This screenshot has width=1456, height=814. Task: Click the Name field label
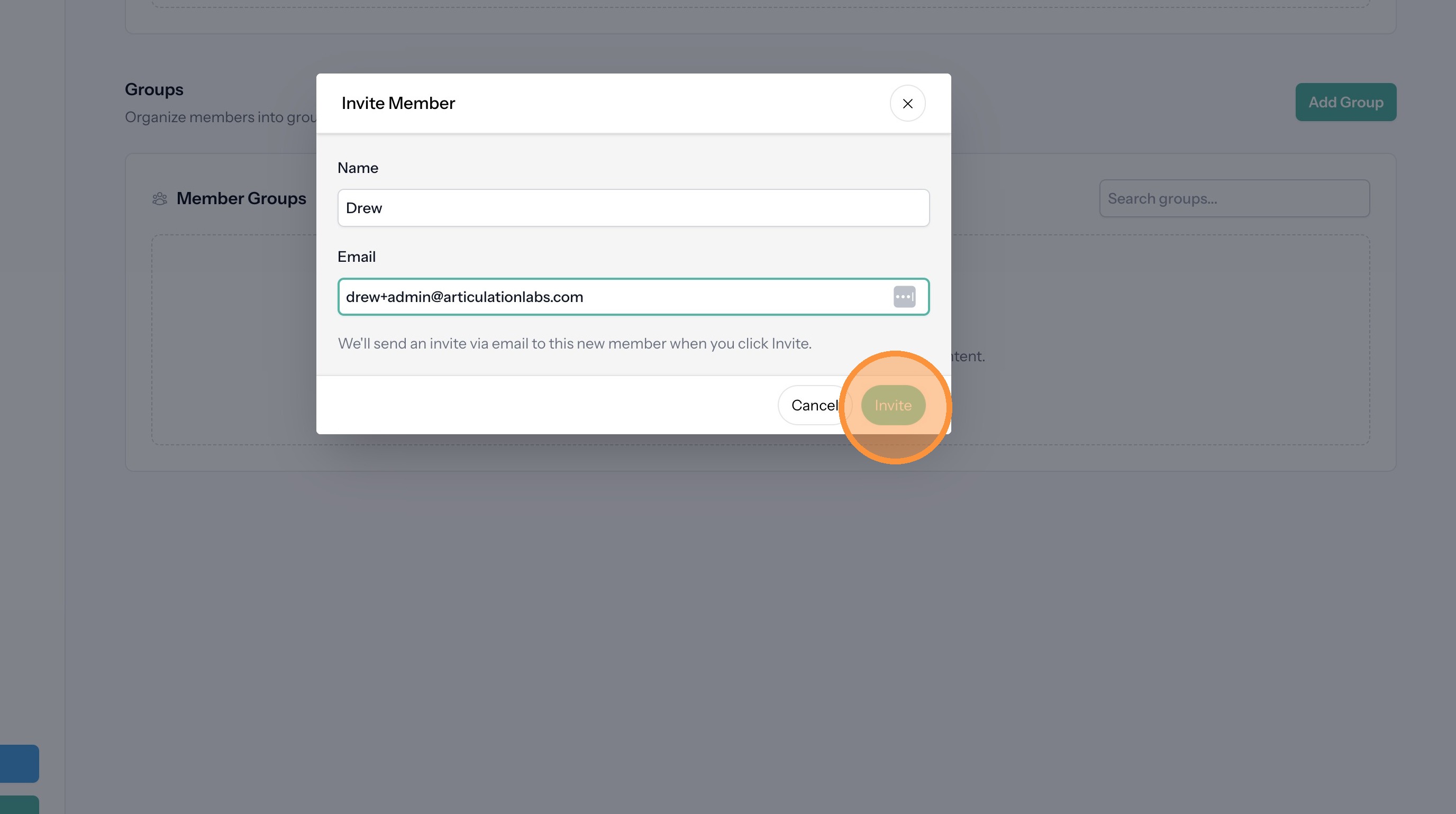[x=358, y=168]
